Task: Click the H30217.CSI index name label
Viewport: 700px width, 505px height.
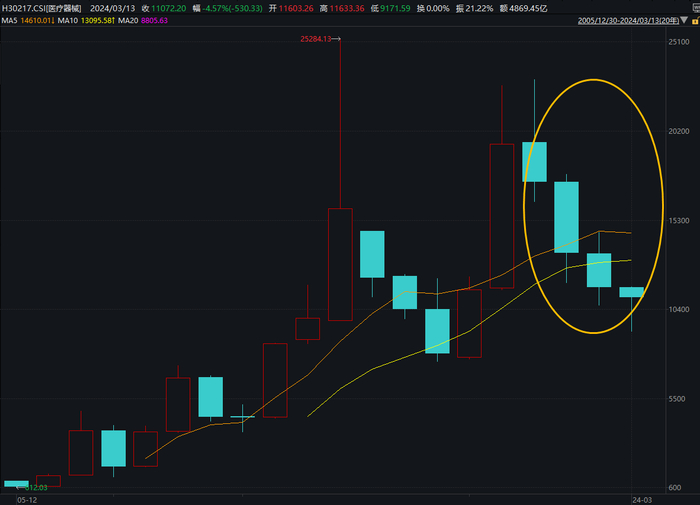Action: [42, 8]
